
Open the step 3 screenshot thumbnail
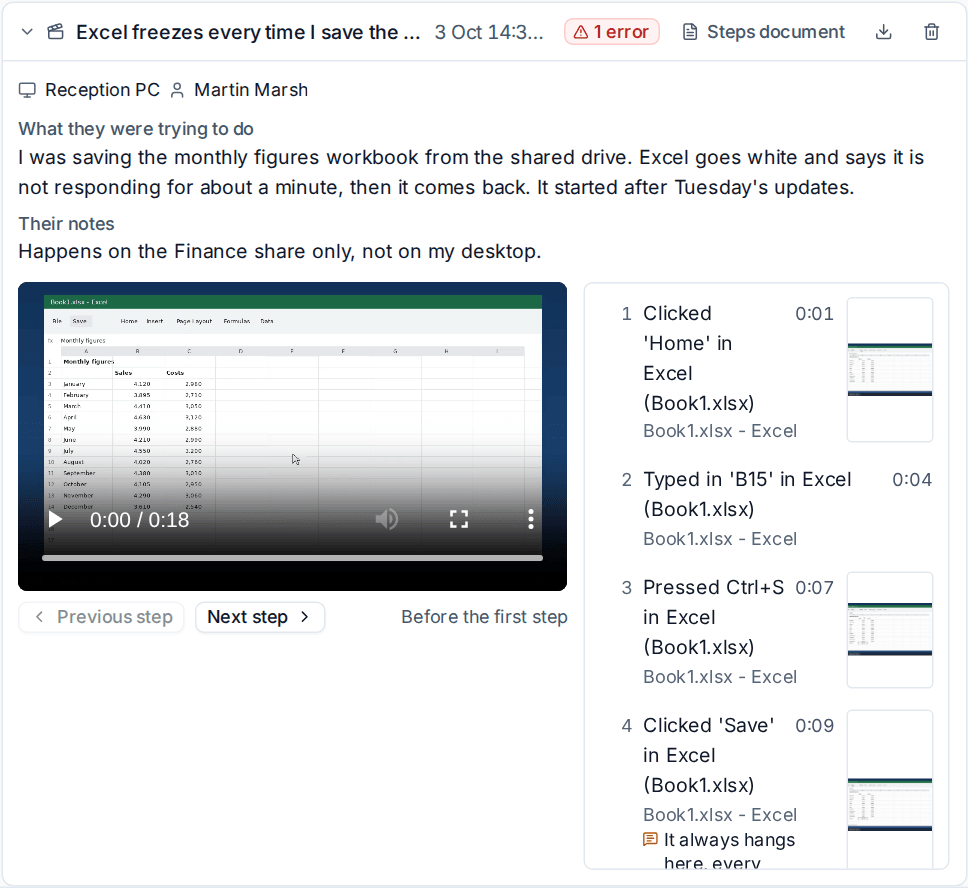tap(890, 630)
